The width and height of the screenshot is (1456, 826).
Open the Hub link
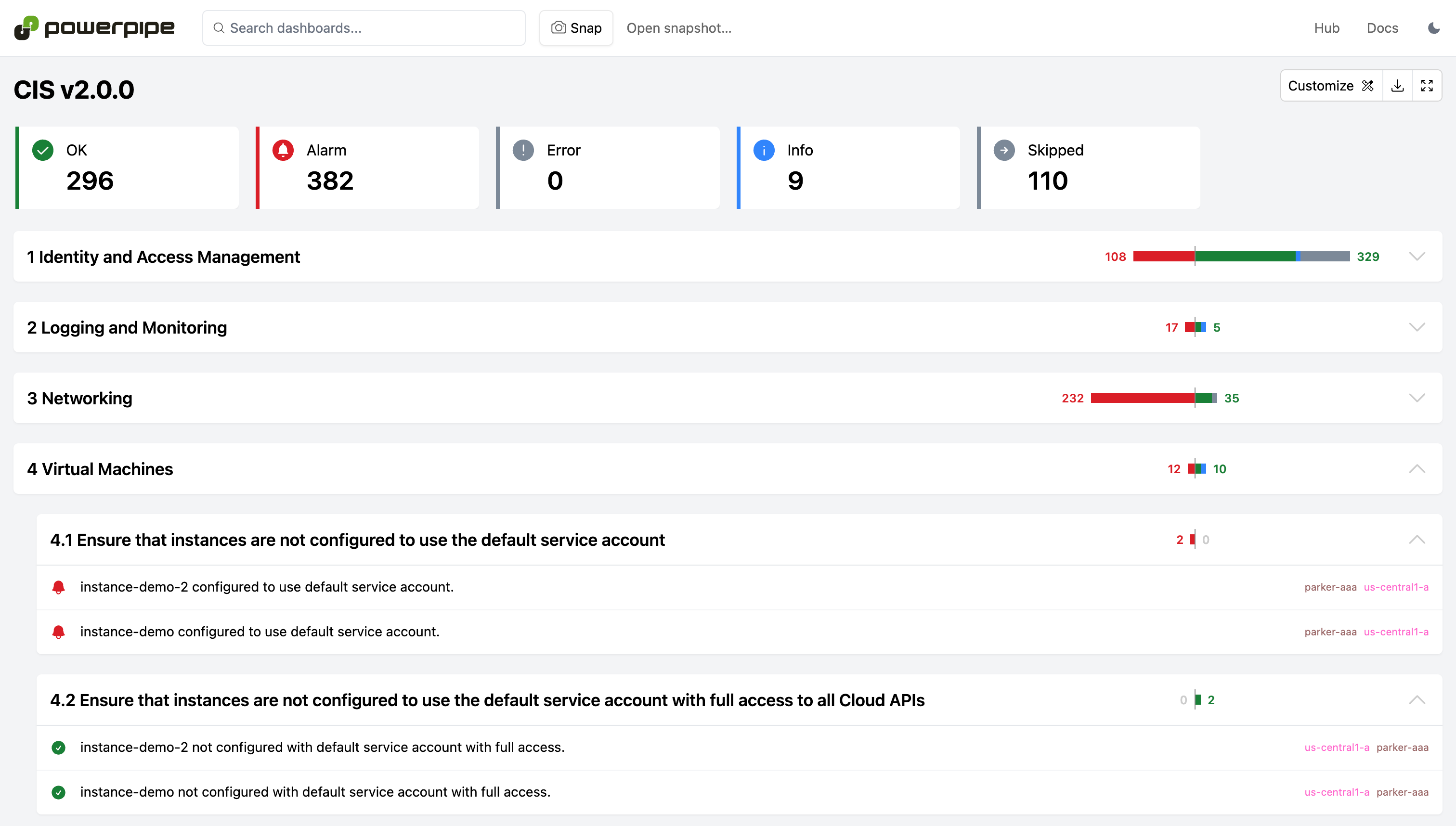click(x=1326, y=28)
